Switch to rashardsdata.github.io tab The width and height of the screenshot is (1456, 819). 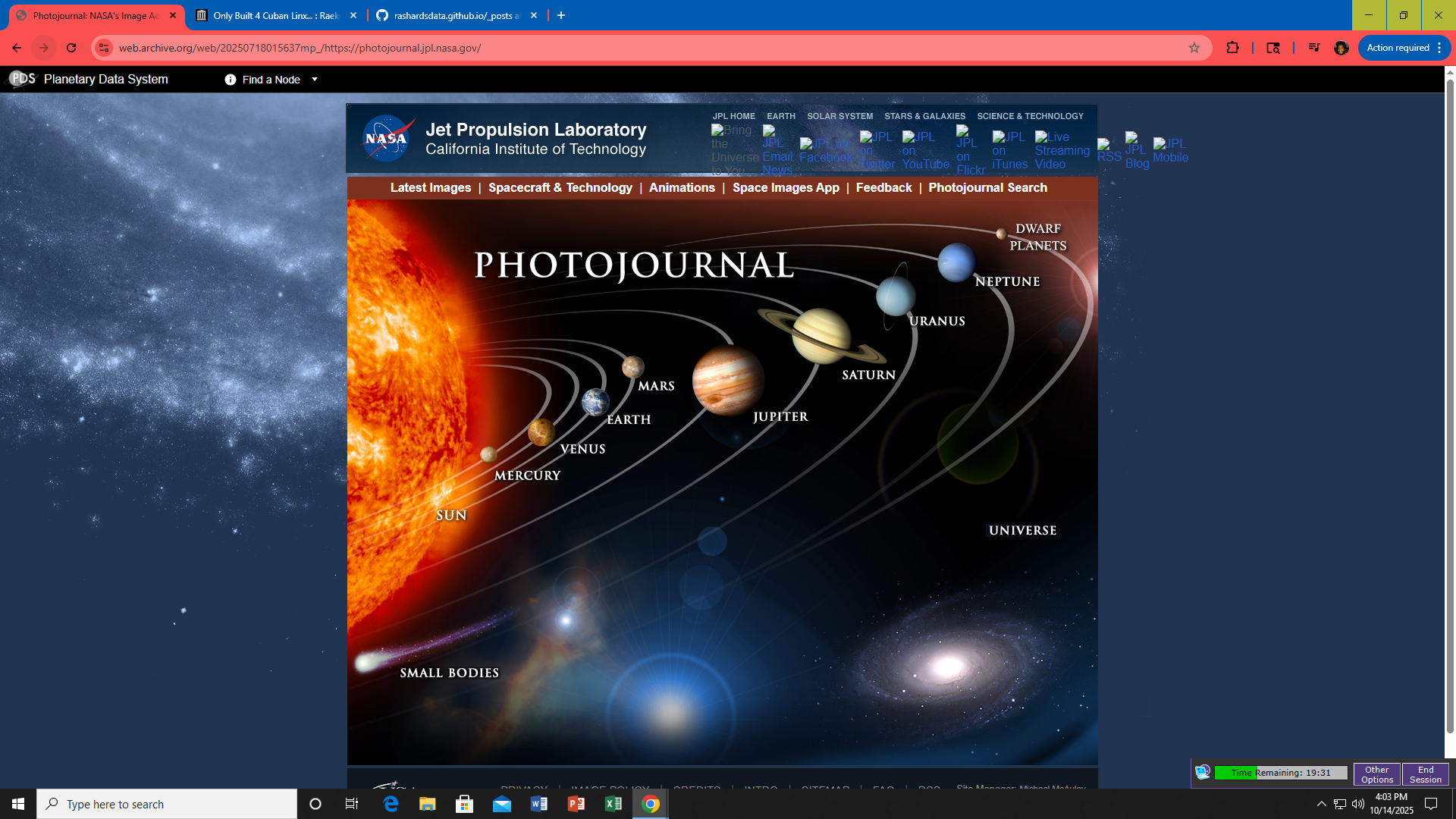(x=455, y=15)
